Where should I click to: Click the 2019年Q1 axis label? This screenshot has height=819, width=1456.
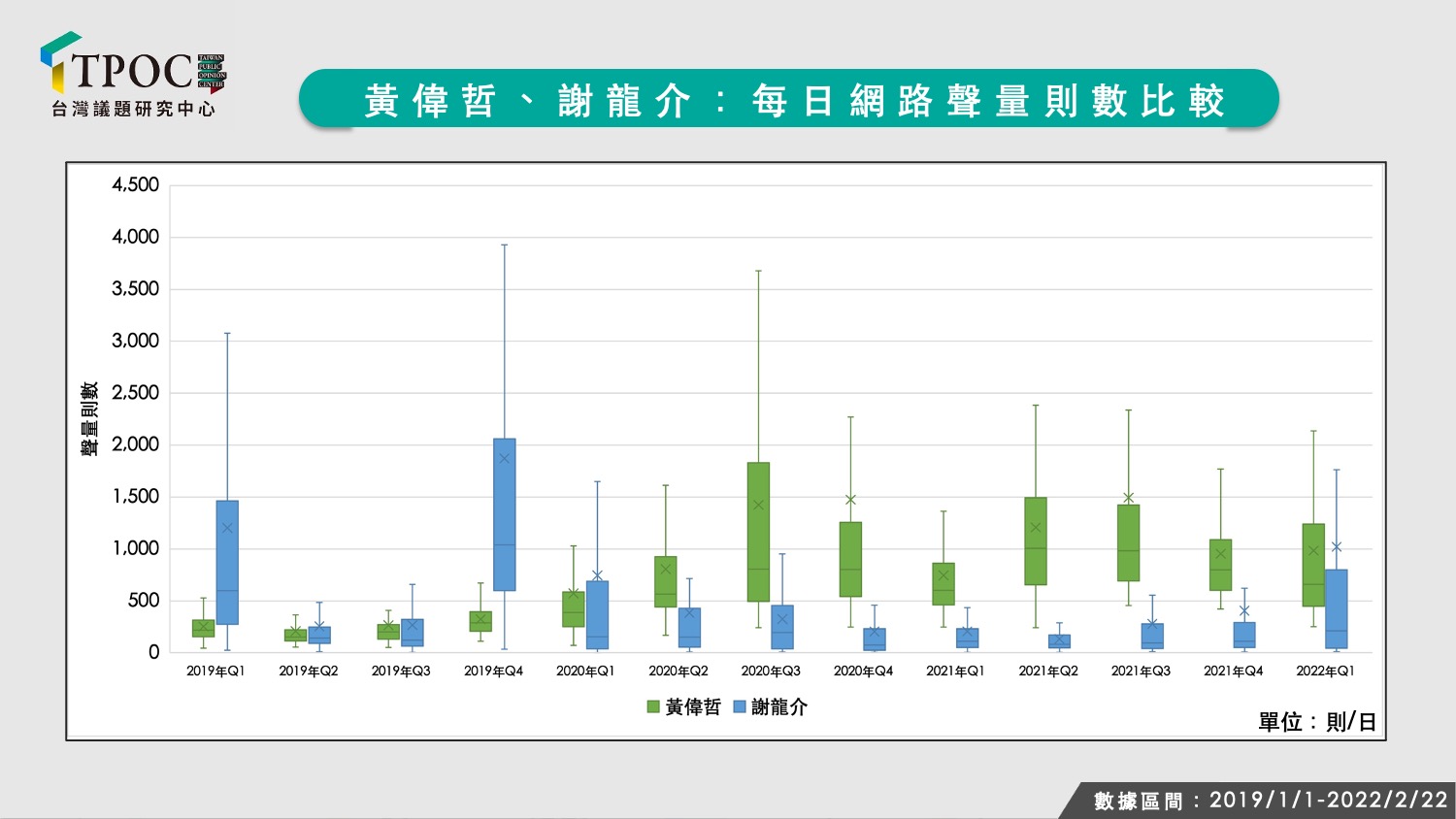215,672
